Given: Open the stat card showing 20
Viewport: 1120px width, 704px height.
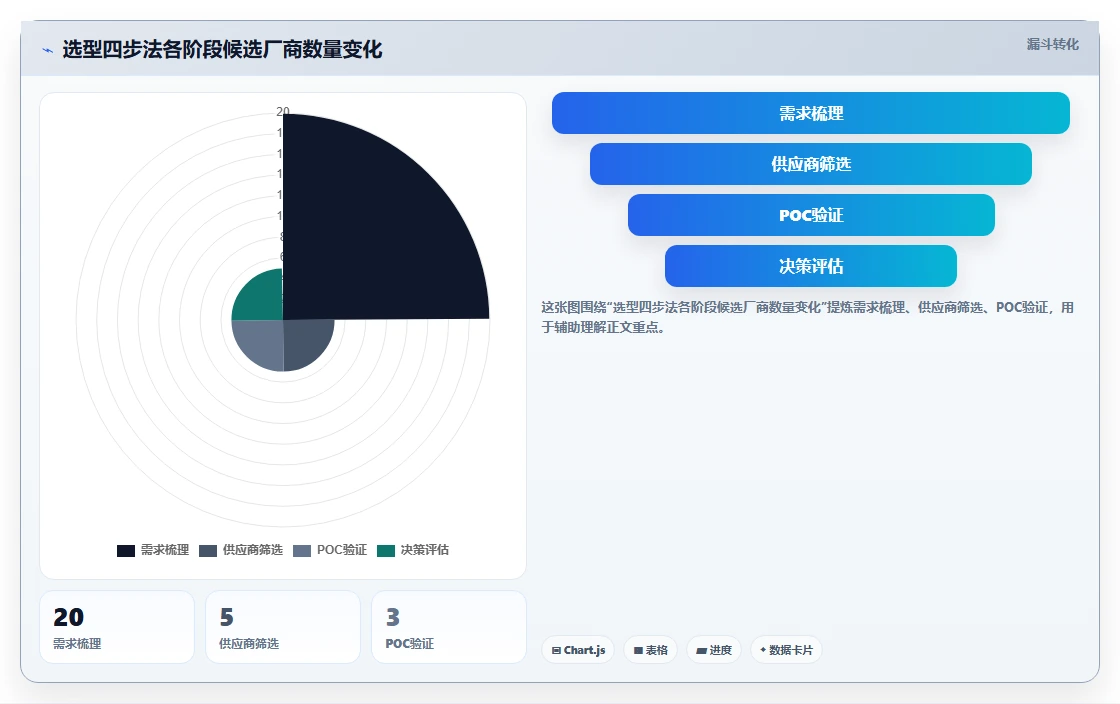Looking at the screenshot, I should 117,627.
